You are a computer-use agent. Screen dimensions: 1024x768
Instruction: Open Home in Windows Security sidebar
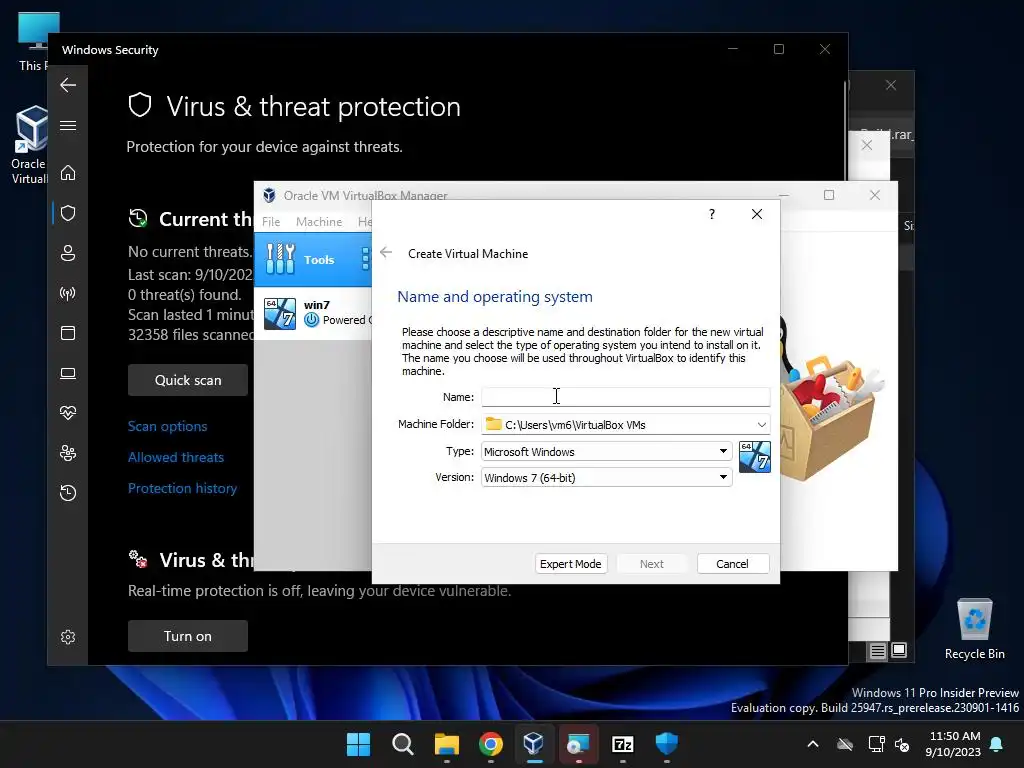tap(68, 173)
